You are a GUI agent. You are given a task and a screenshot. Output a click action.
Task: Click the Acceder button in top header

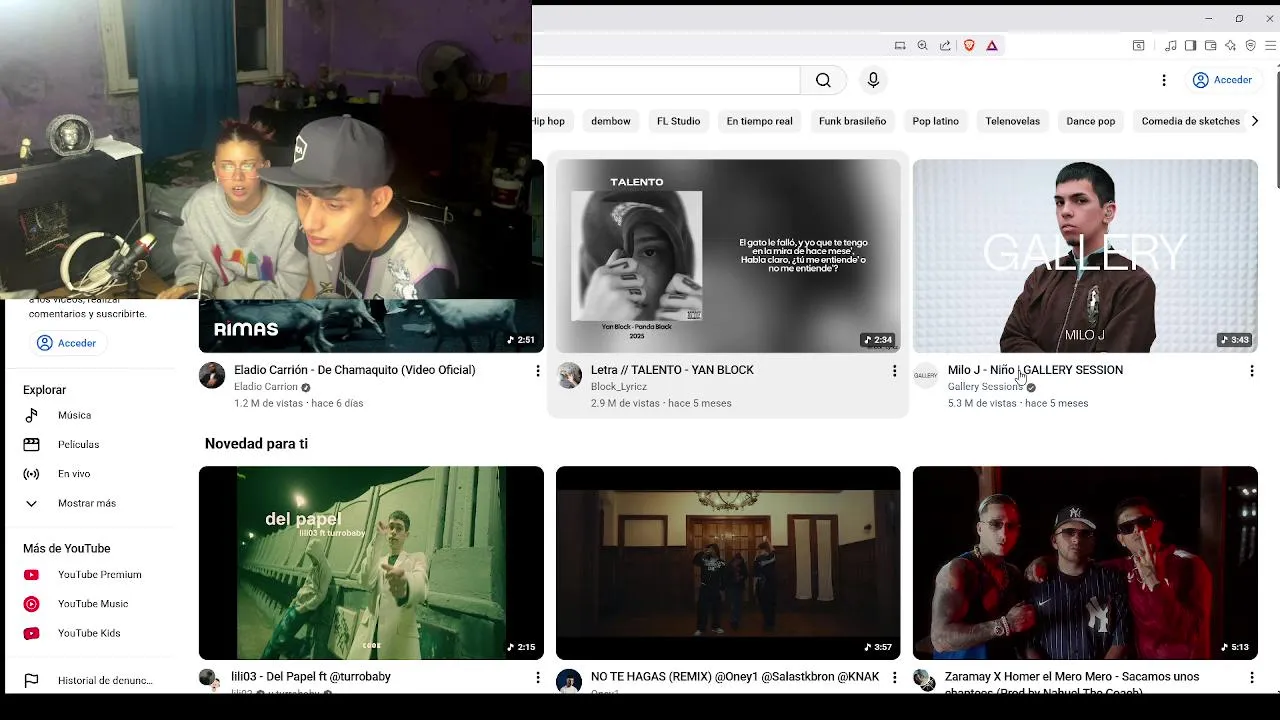1222,80
